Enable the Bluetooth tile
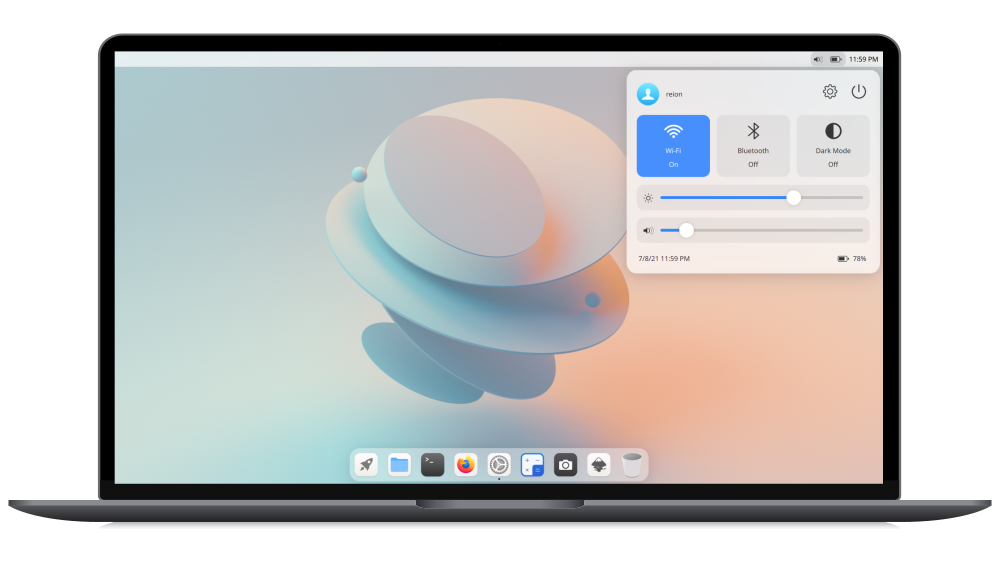The width and height of the screenshot is (1000, 563). click(753, 146)
